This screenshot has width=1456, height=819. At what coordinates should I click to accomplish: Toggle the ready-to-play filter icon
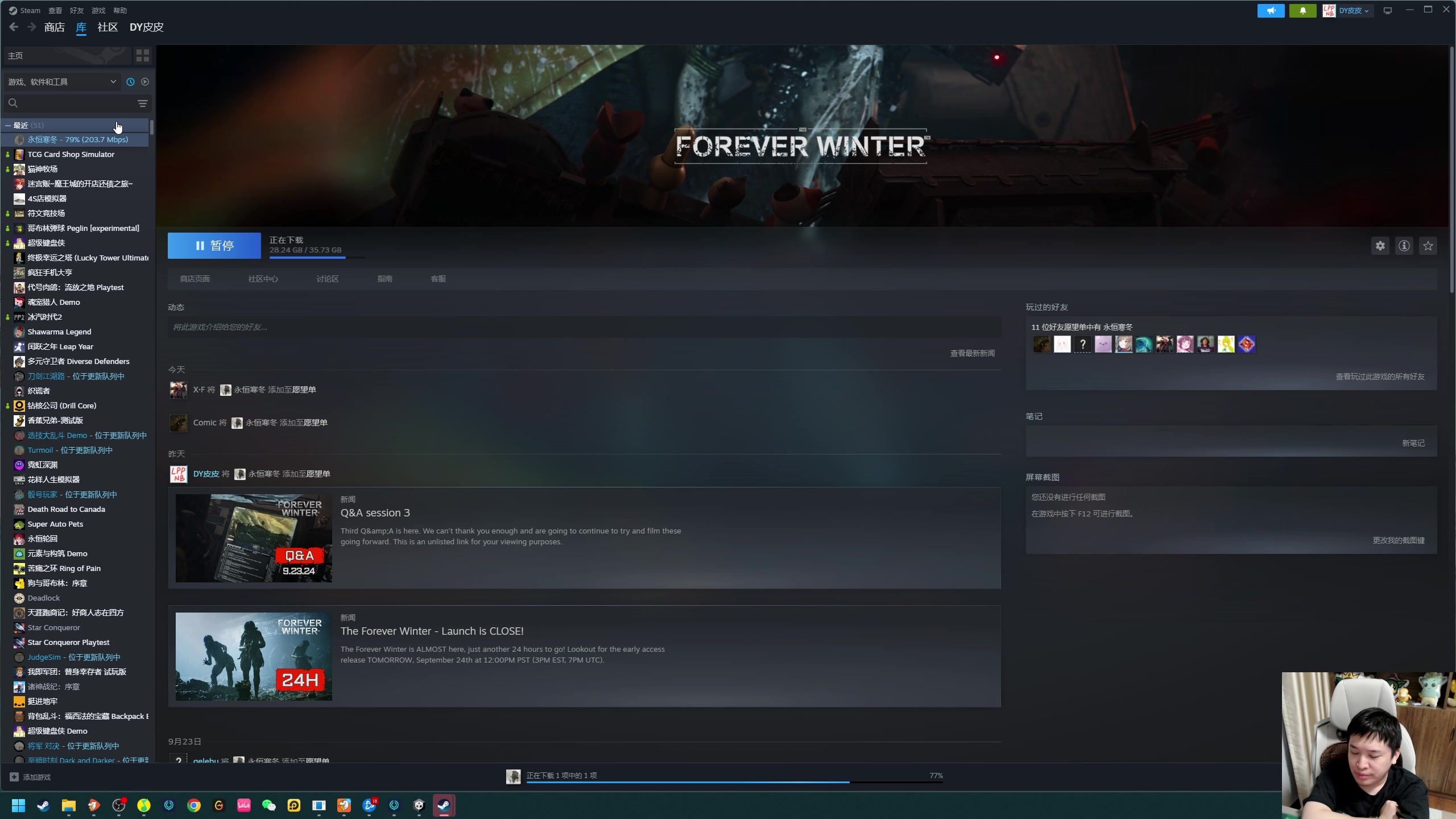point(145,82)
